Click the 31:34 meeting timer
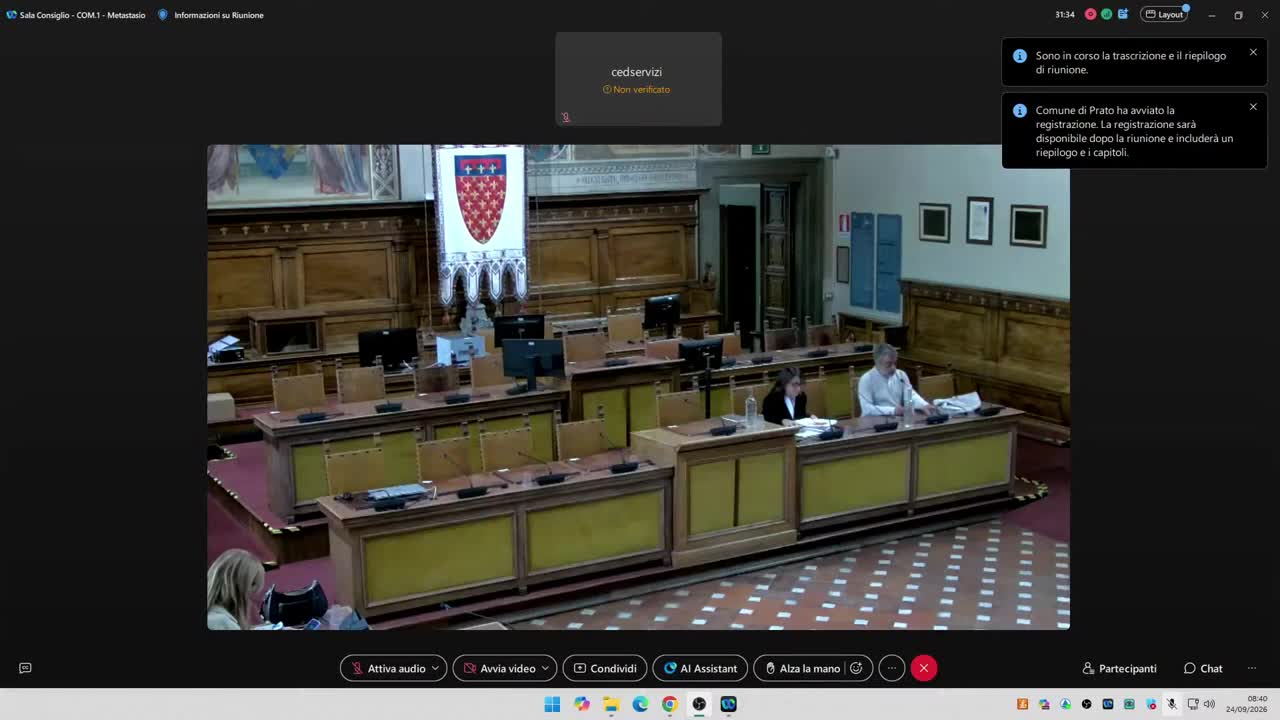1280x720 pixels. pyautogui.click(x=1065, y=15)
